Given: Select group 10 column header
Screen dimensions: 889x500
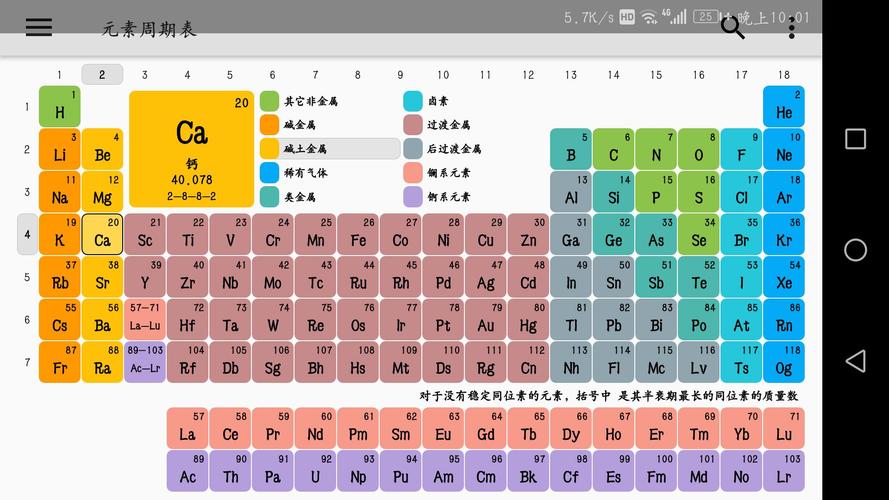Looking at the screenshot, I should click(443, 74).
